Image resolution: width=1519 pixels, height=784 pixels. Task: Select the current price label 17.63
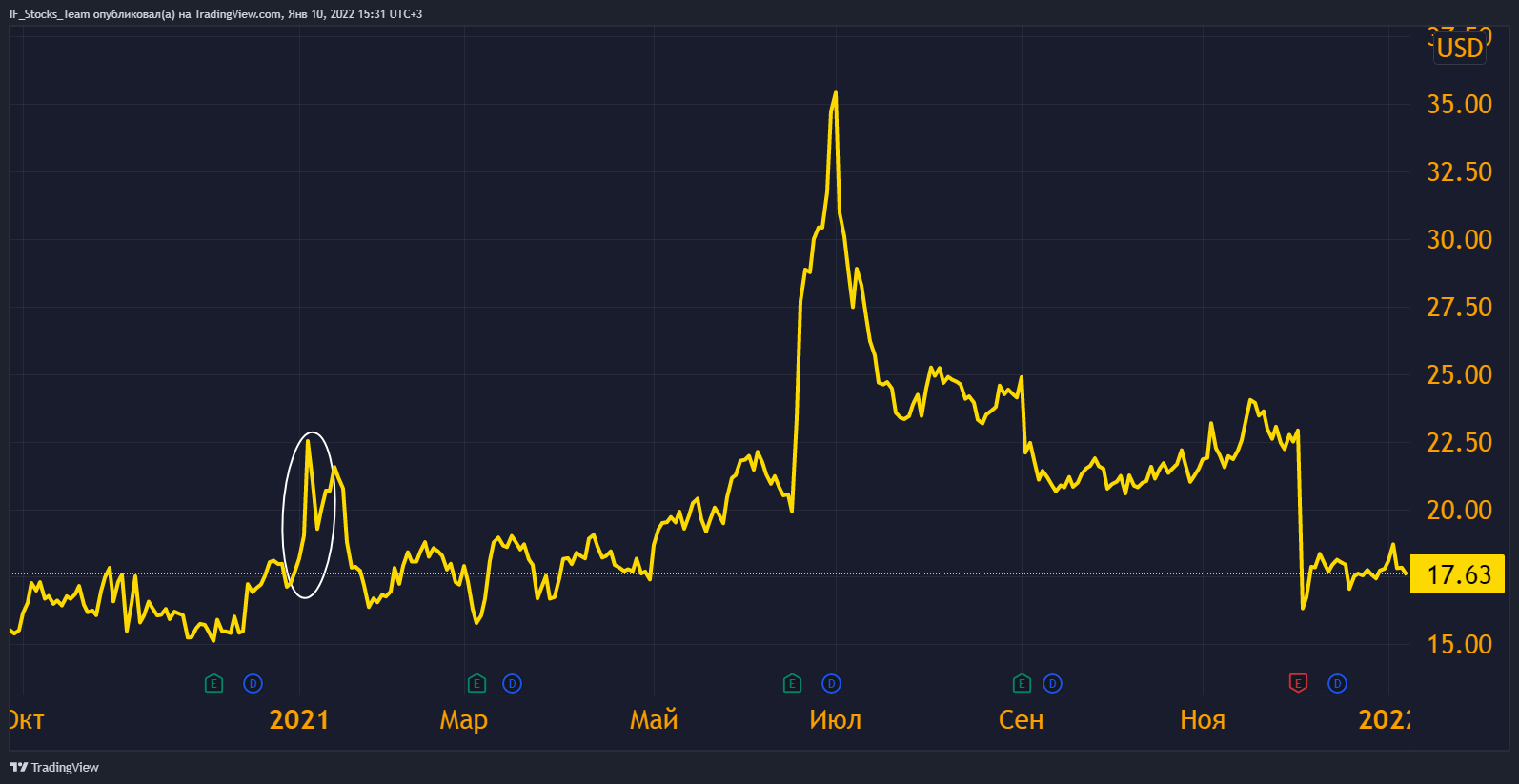point(1458,574)
